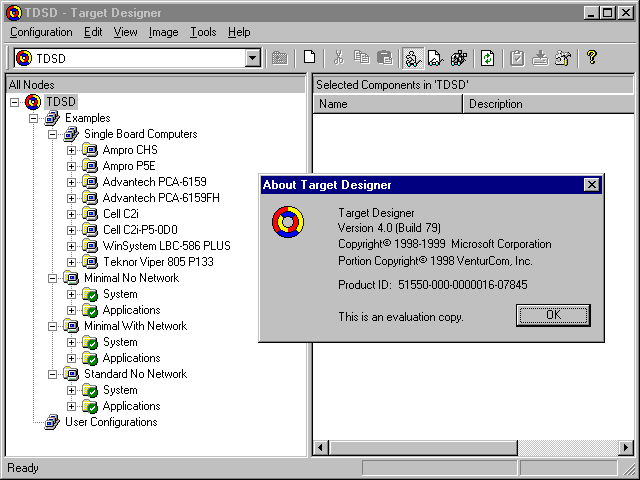Click the New configuration page icon

point(309,58)
